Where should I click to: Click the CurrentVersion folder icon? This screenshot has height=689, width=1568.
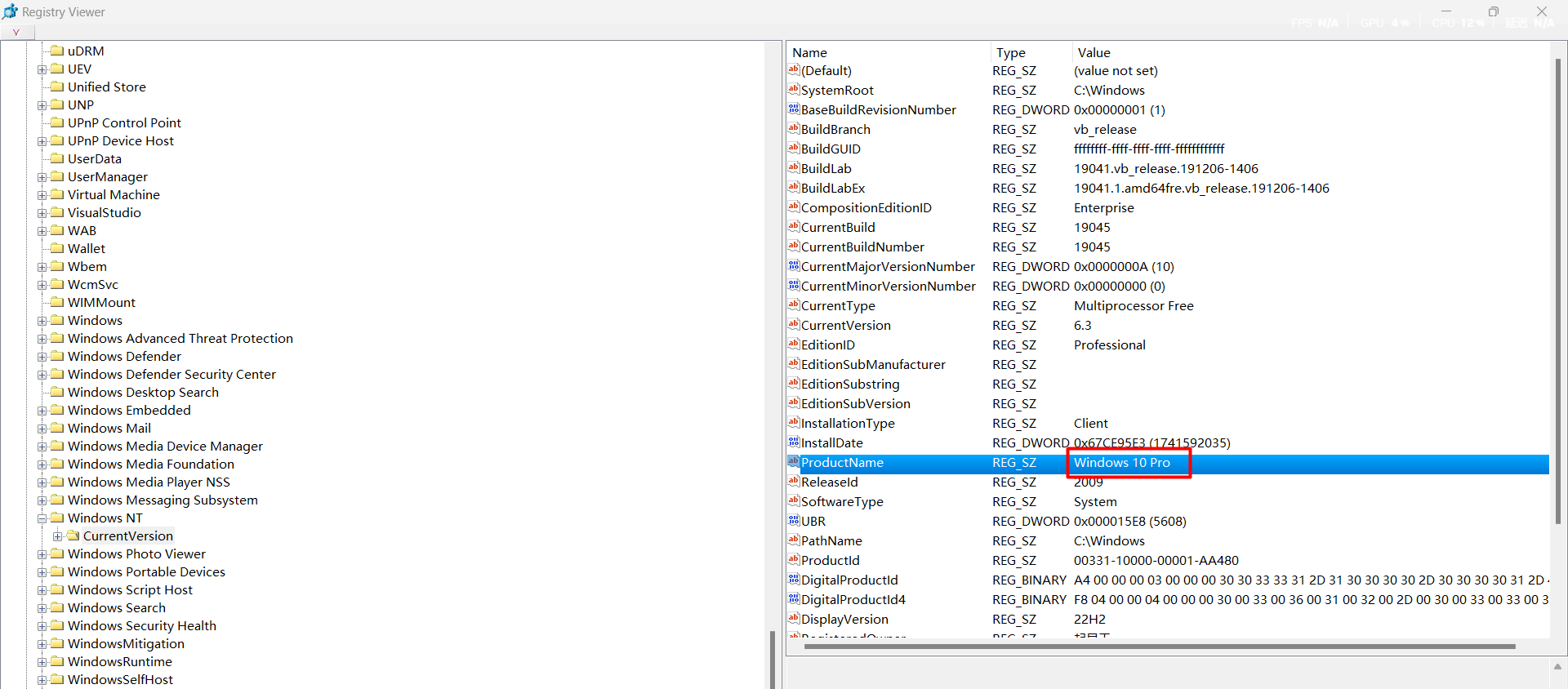point(73,536)
